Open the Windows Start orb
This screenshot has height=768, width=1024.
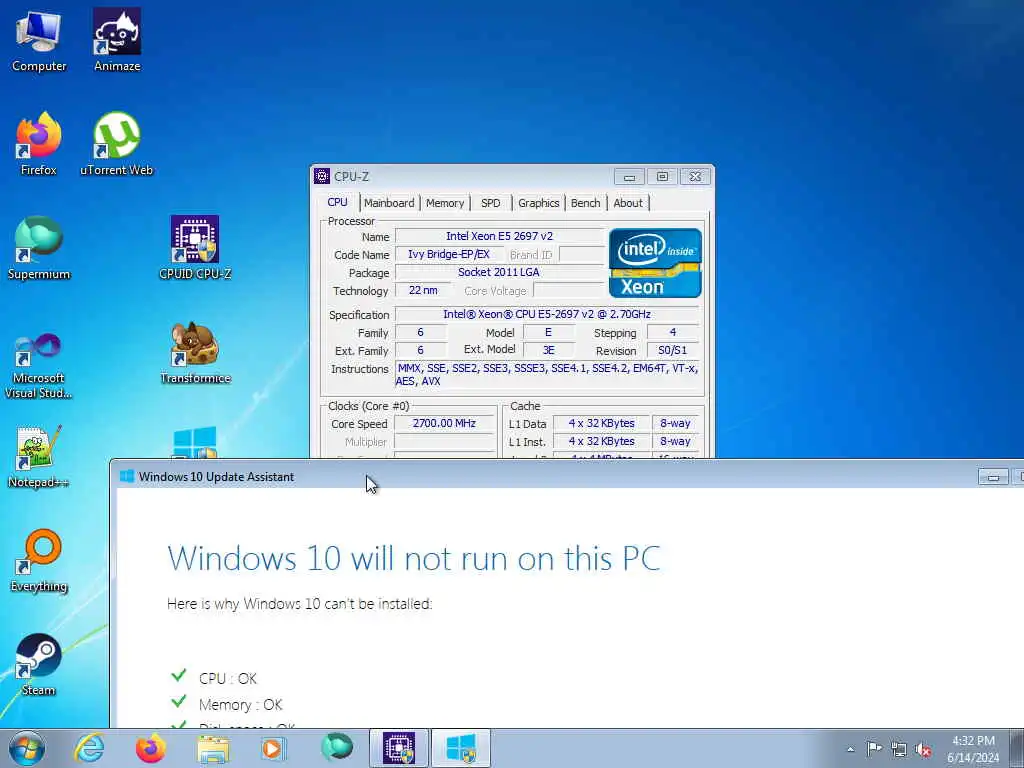click(27, 748)
